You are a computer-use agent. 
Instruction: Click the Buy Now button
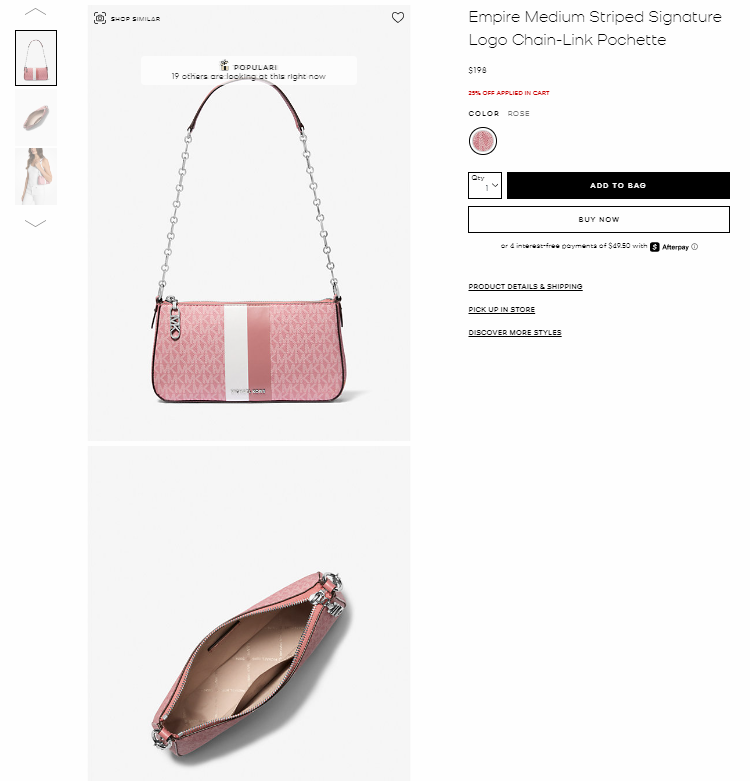click(599, 219)
